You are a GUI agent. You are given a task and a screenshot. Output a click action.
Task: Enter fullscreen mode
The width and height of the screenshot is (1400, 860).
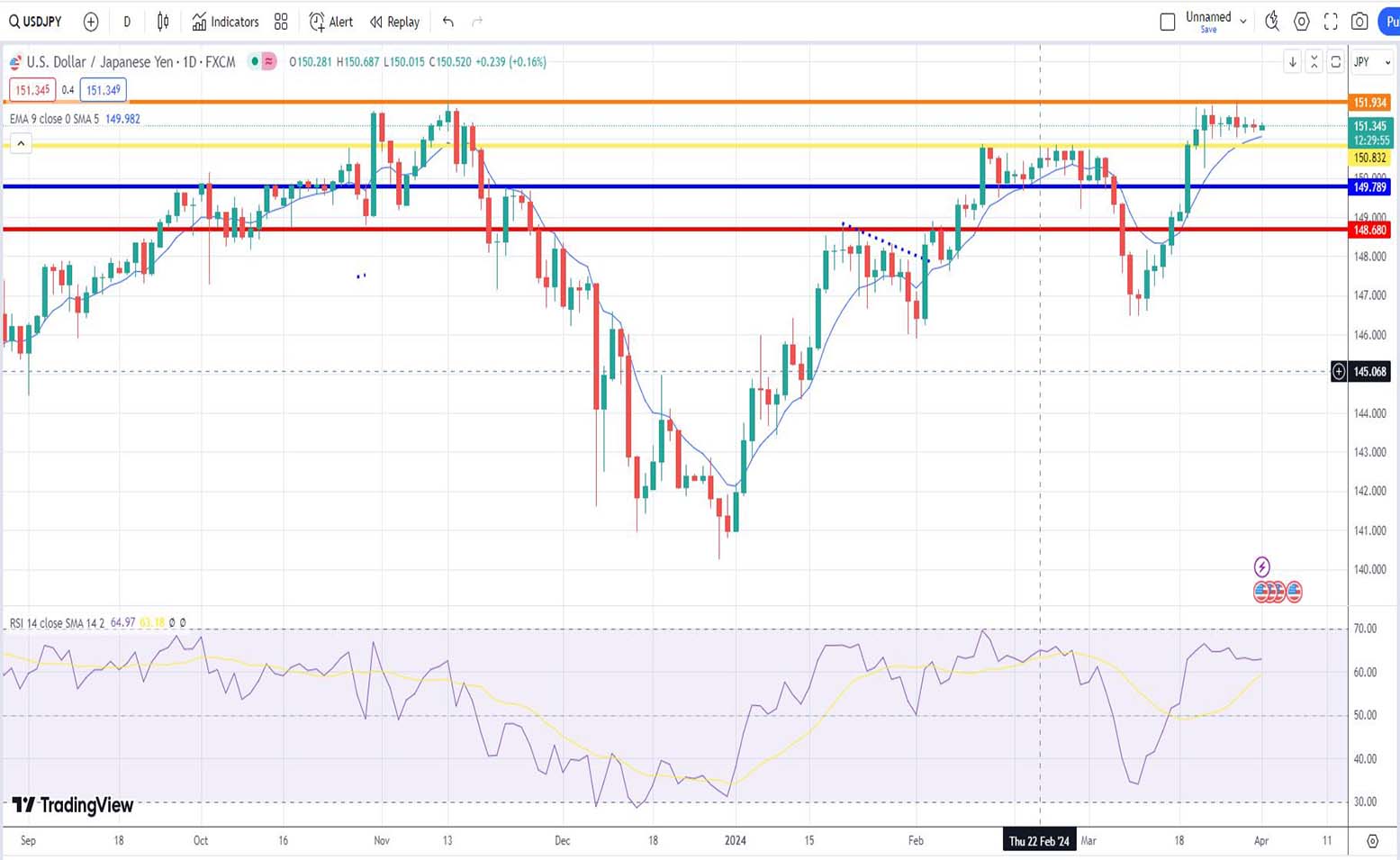coord(1331,22)
